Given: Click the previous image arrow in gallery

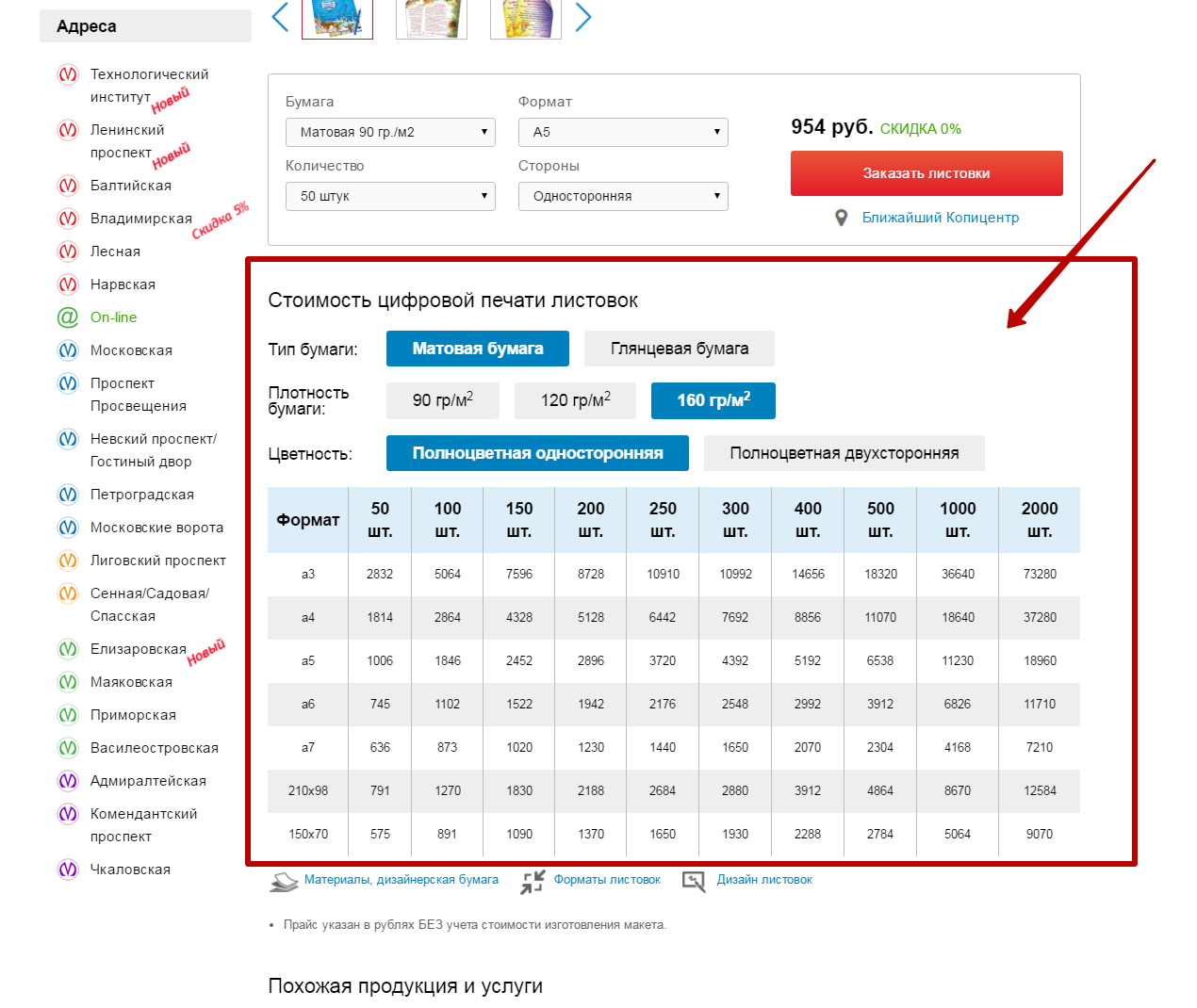Looking at the screenshot, I should coord(280,16).
